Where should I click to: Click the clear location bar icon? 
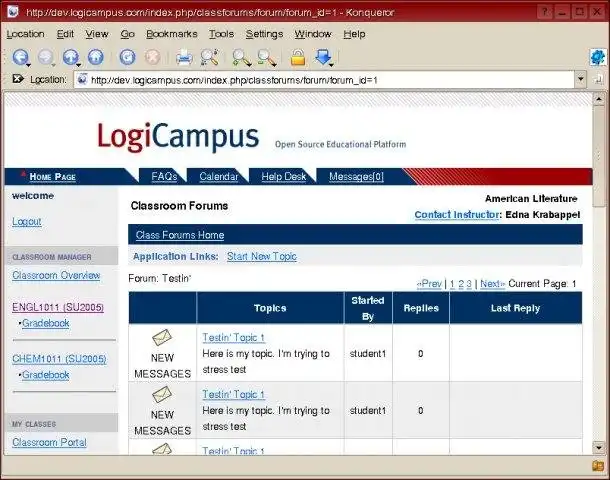click(18, 79)
